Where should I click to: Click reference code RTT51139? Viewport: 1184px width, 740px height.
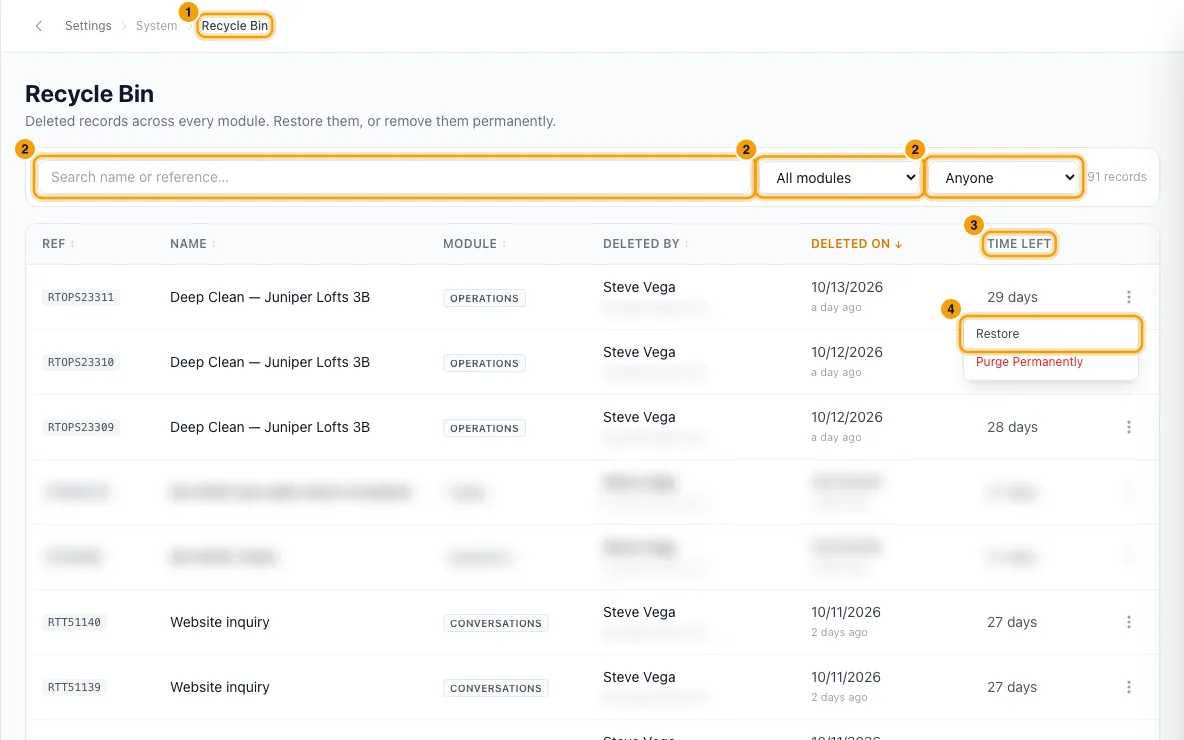(x=74, y=687)
